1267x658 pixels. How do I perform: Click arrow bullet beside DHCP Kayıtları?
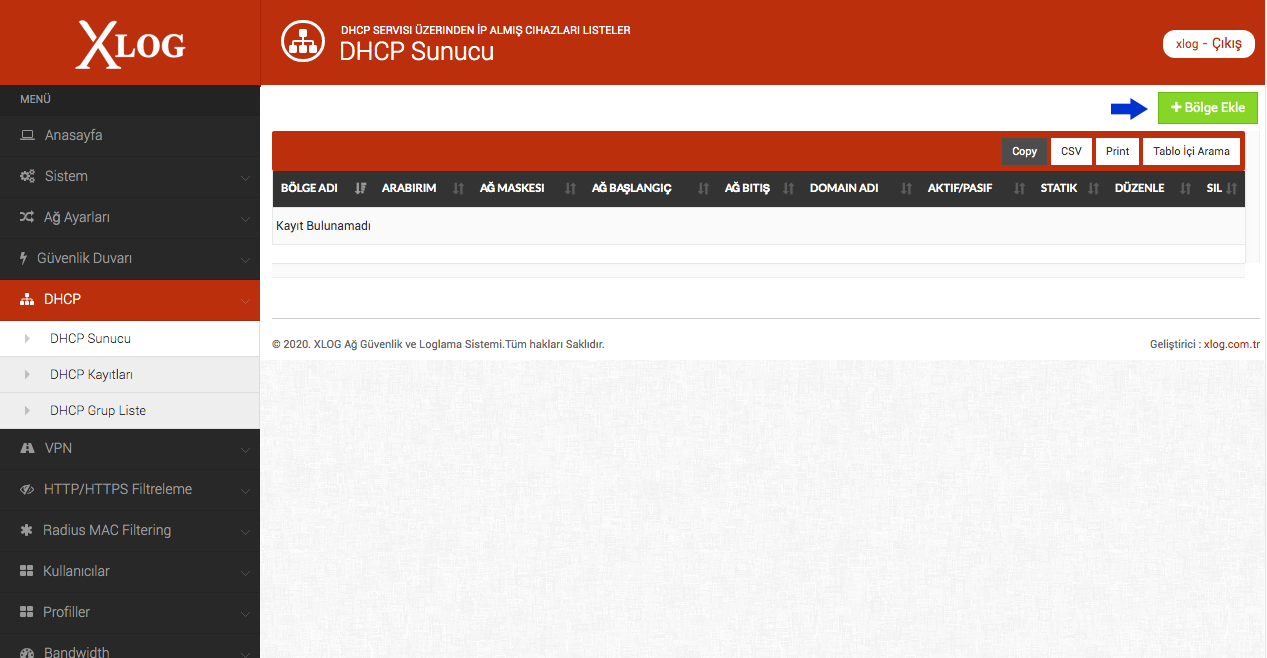(x=27, y=375)
